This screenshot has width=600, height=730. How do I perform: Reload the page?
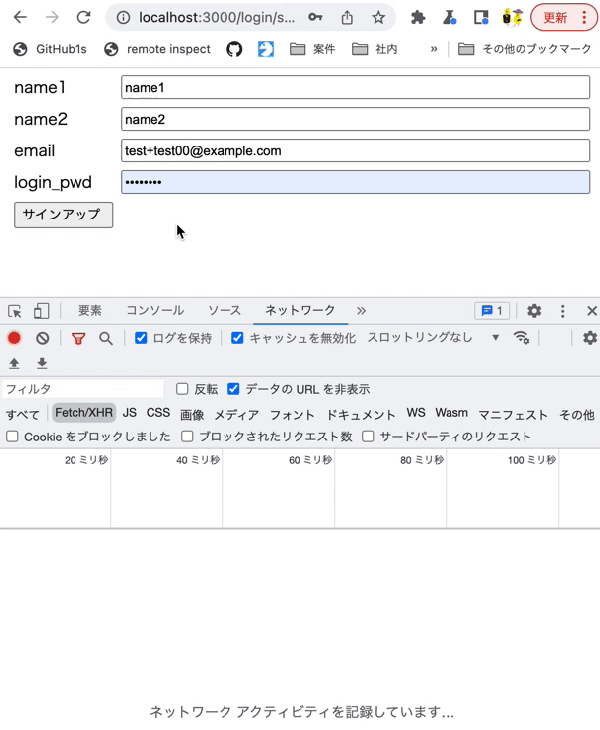click(x=84, y=18)
